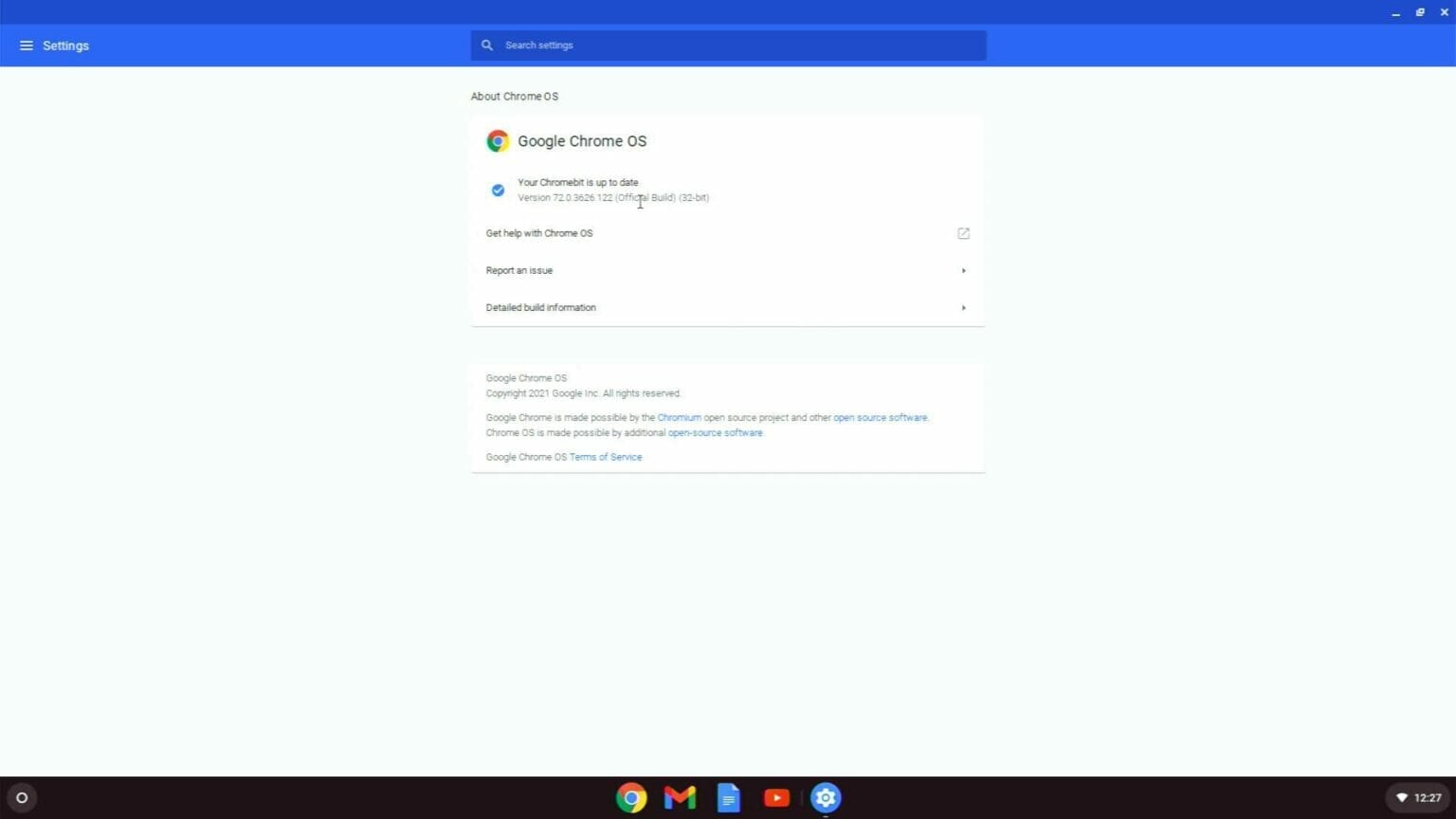Open the Chrome browser from the shelf
This screenshot has width=1456, height=819.
(x=631, y=797)
